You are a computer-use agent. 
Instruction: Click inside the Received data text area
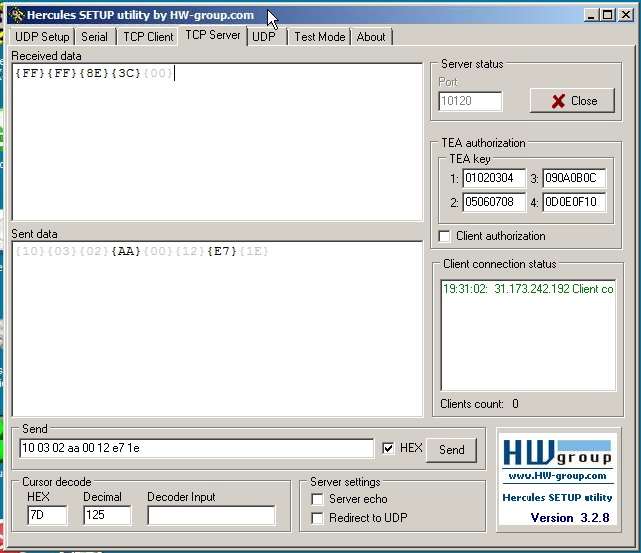tap(217, 142)
